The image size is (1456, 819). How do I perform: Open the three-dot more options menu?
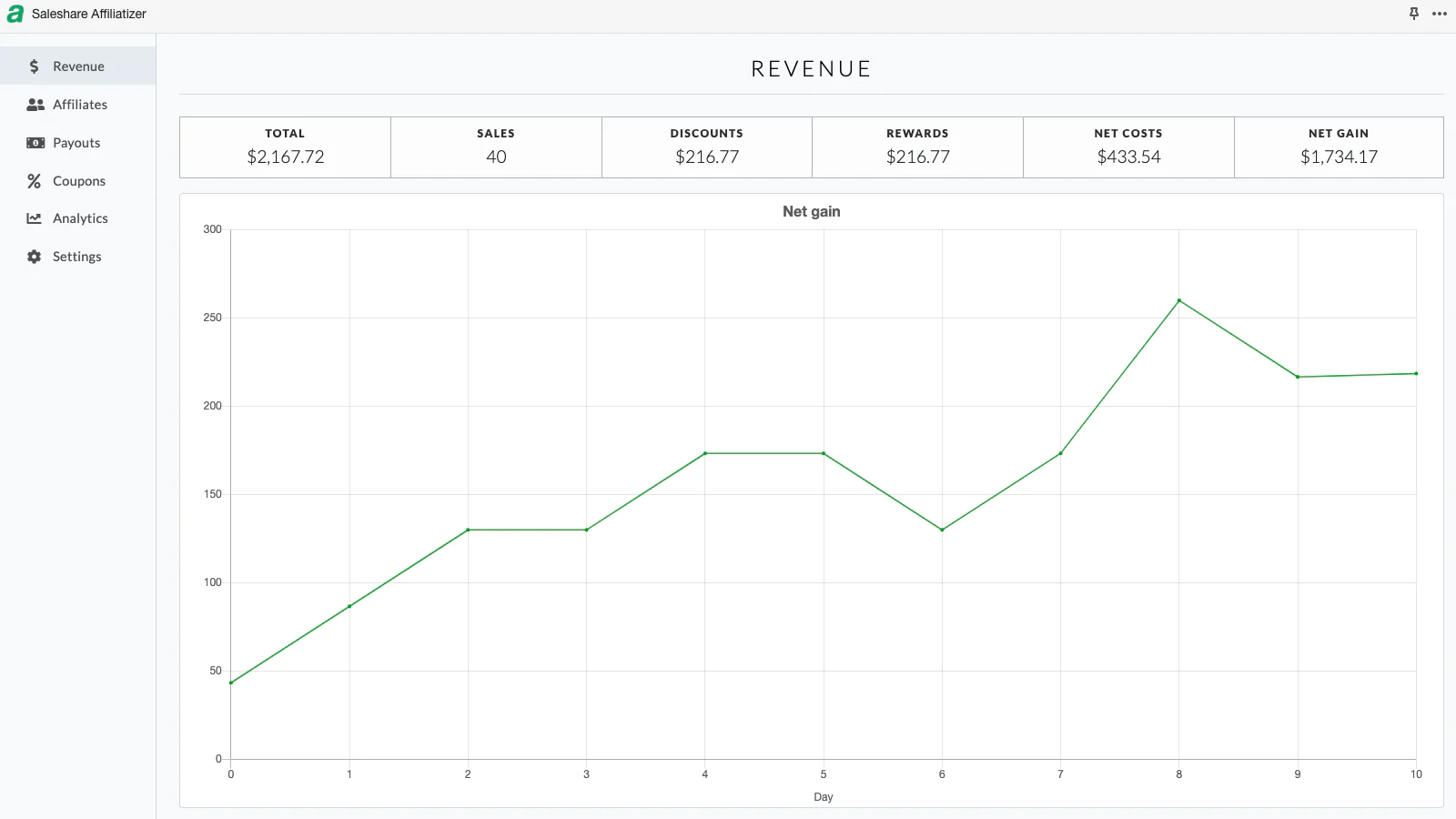pos(1439,14)
